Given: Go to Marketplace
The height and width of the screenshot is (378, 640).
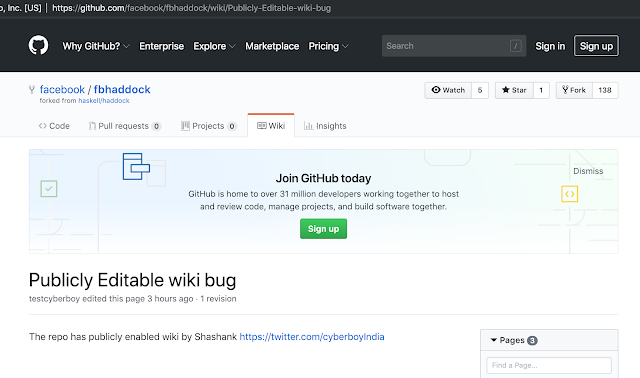Looking at the screenshot, I should (272, 46).
